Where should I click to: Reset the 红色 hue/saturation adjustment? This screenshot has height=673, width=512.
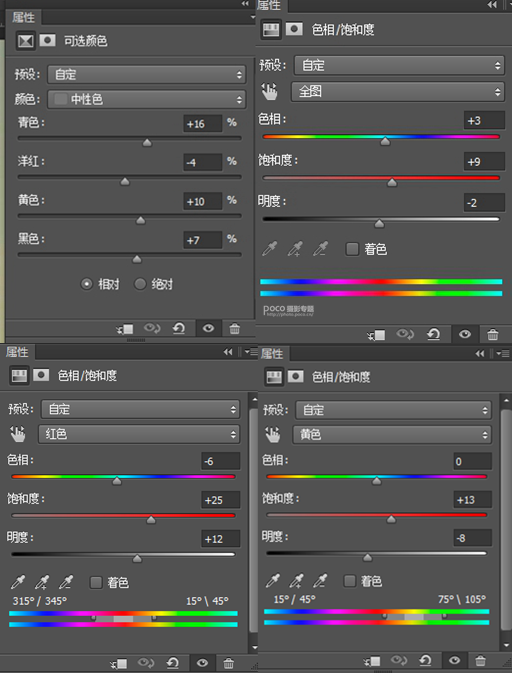pos(173,663)
